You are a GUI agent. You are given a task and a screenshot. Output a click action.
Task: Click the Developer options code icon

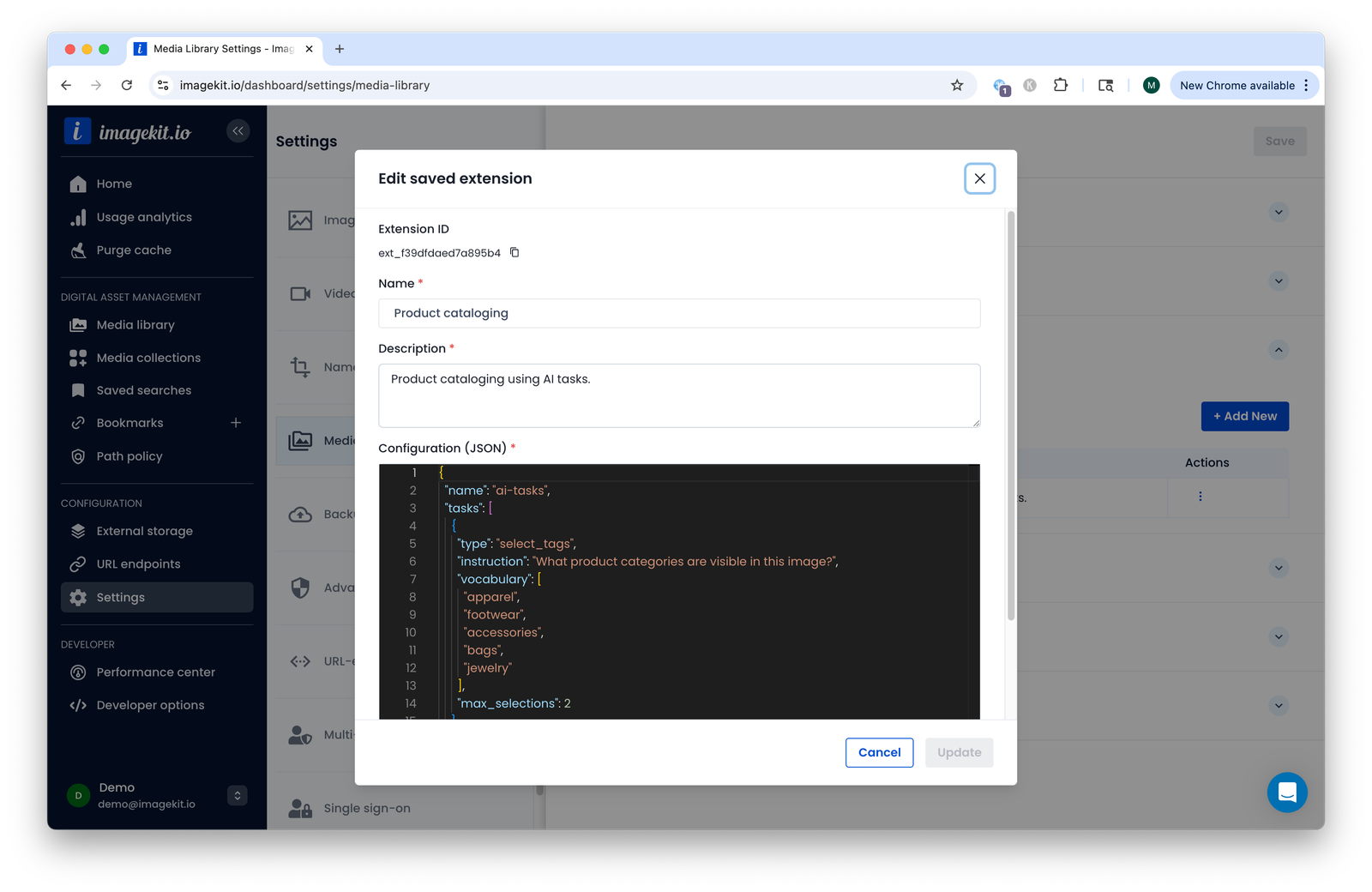click(78, 705)
